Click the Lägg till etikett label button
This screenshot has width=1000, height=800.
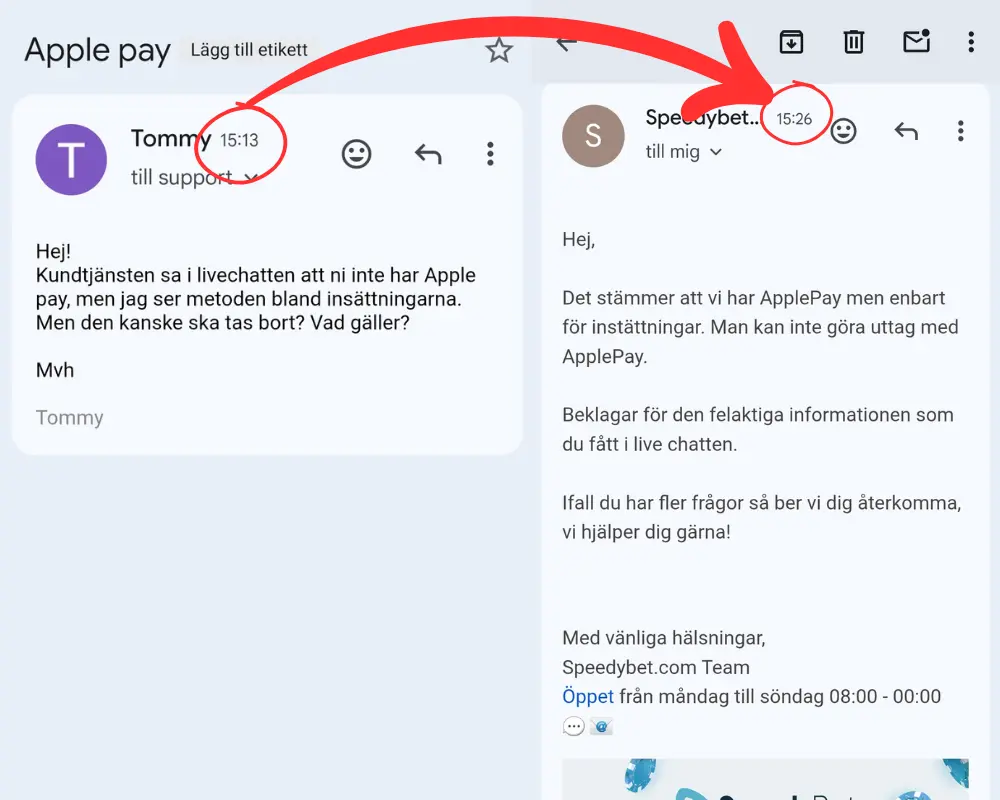pyautogui.click(x=249, y=50)
